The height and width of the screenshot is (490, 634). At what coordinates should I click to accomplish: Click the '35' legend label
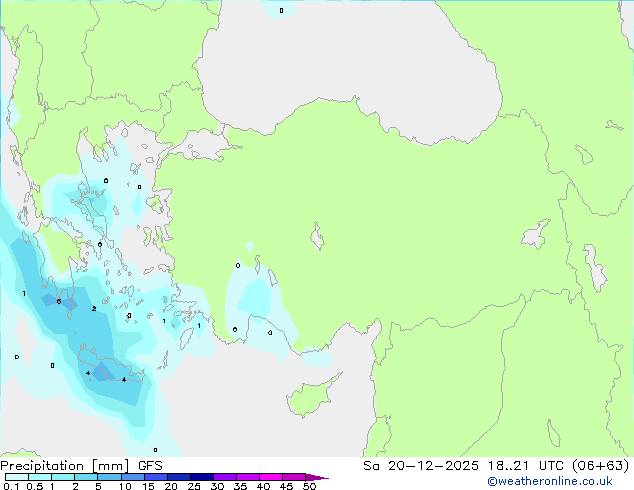(240, 486)
